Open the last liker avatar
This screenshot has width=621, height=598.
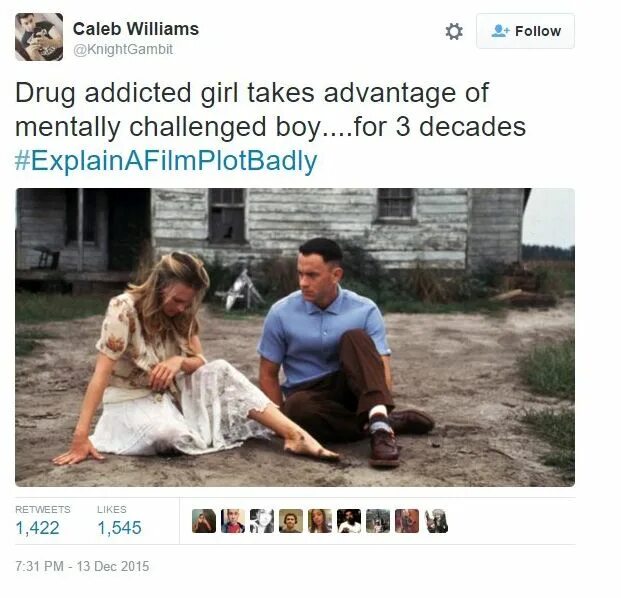point(436,521)
